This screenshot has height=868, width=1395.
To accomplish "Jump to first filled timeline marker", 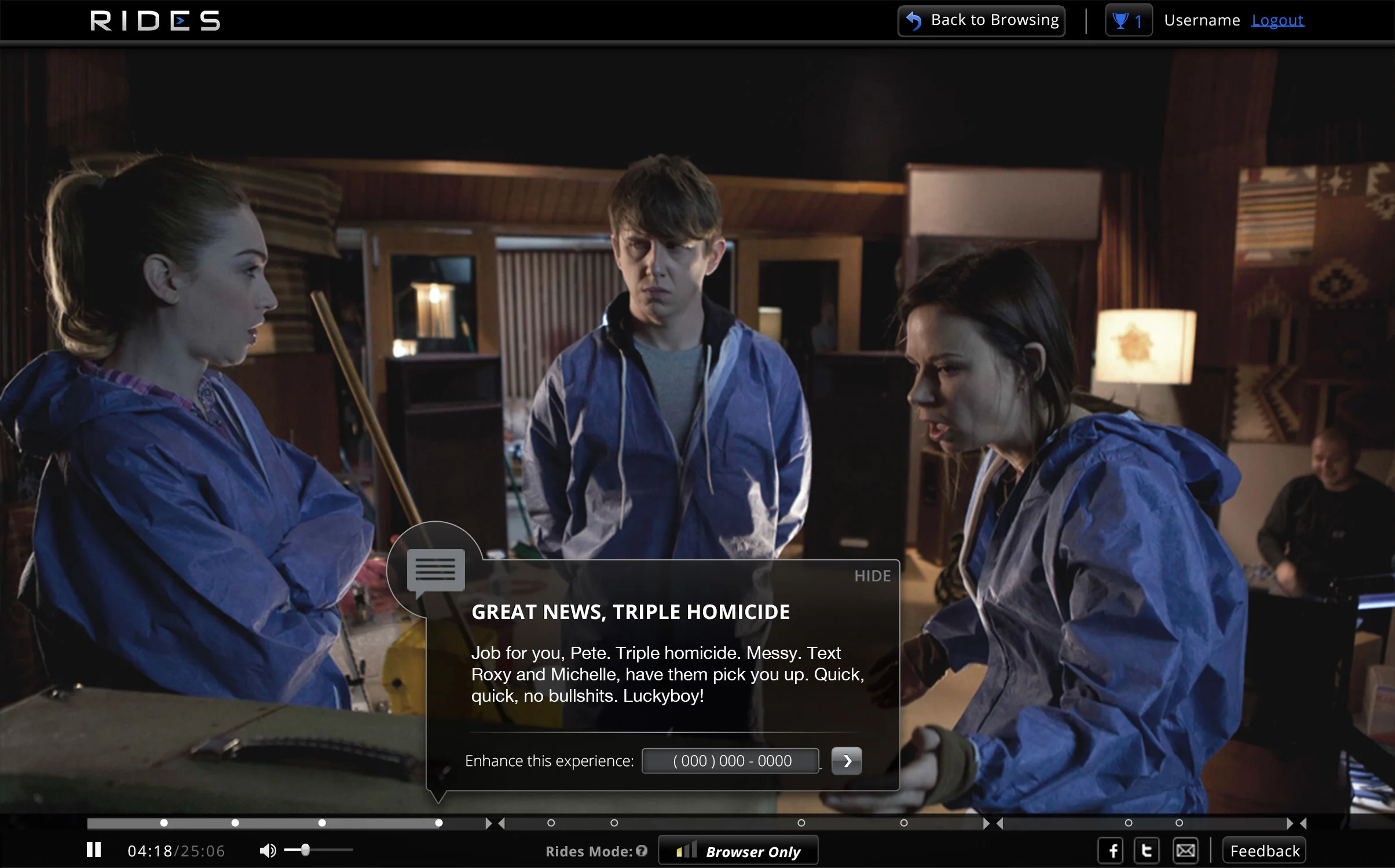I will coord(164,823).
